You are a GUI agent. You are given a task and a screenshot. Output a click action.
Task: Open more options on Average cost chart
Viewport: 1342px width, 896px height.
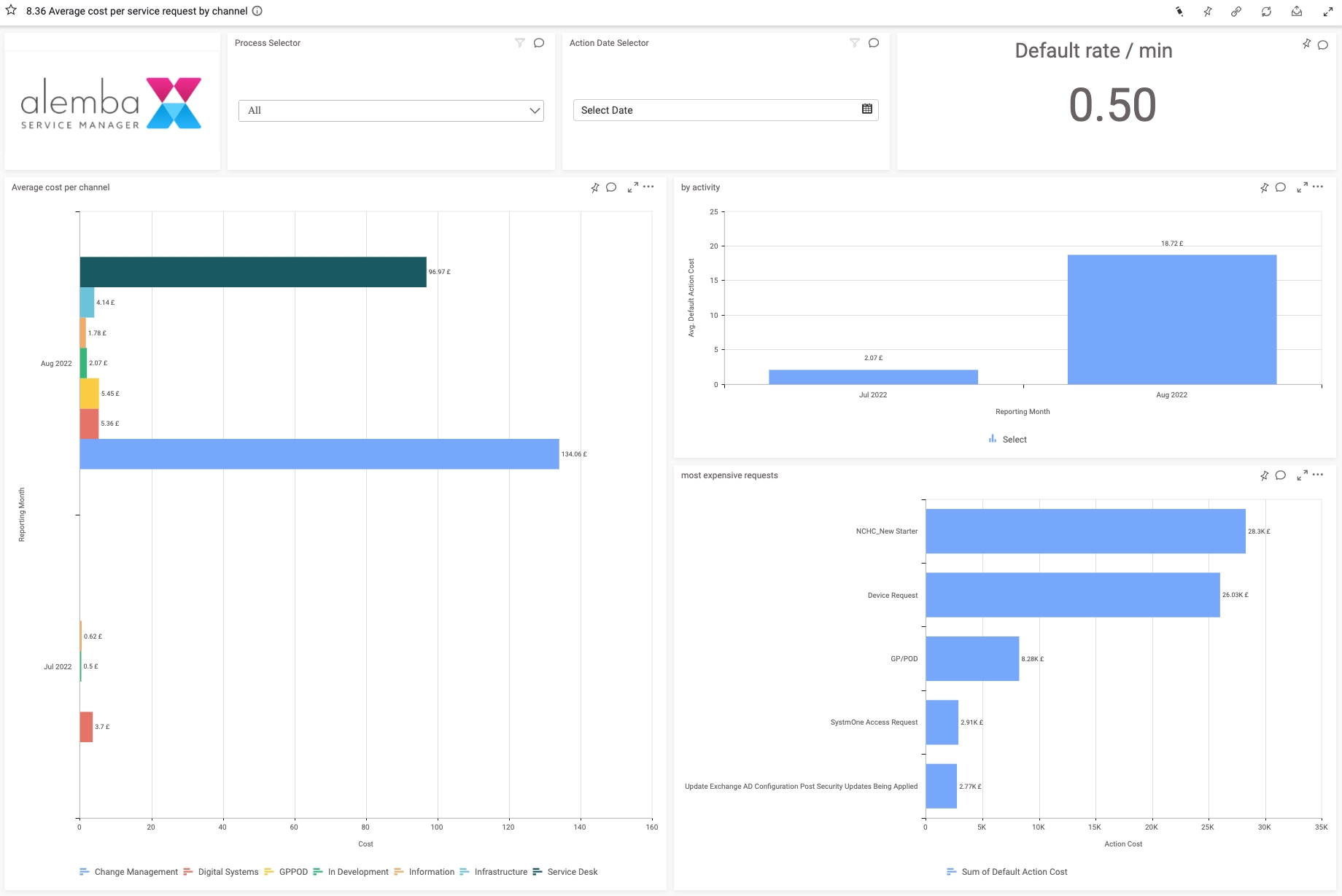[x=648, y=187]
